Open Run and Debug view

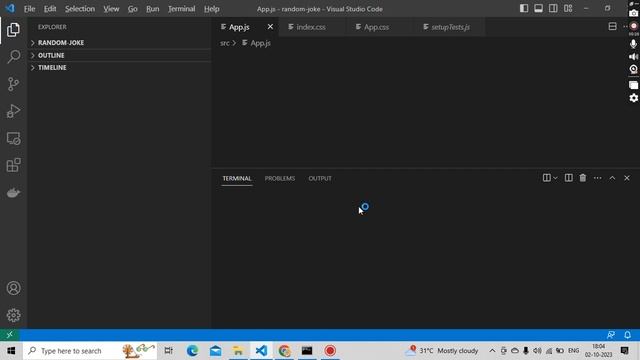13,111
